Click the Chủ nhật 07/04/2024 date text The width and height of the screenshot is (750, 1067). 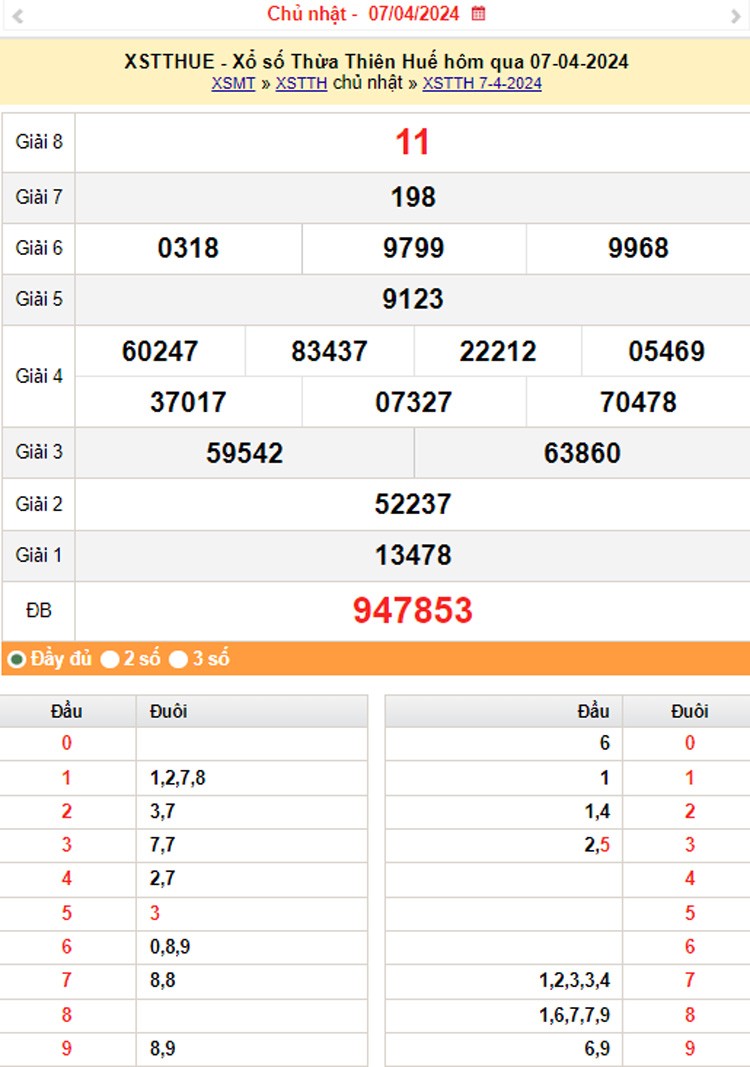[x=363, y=14]
